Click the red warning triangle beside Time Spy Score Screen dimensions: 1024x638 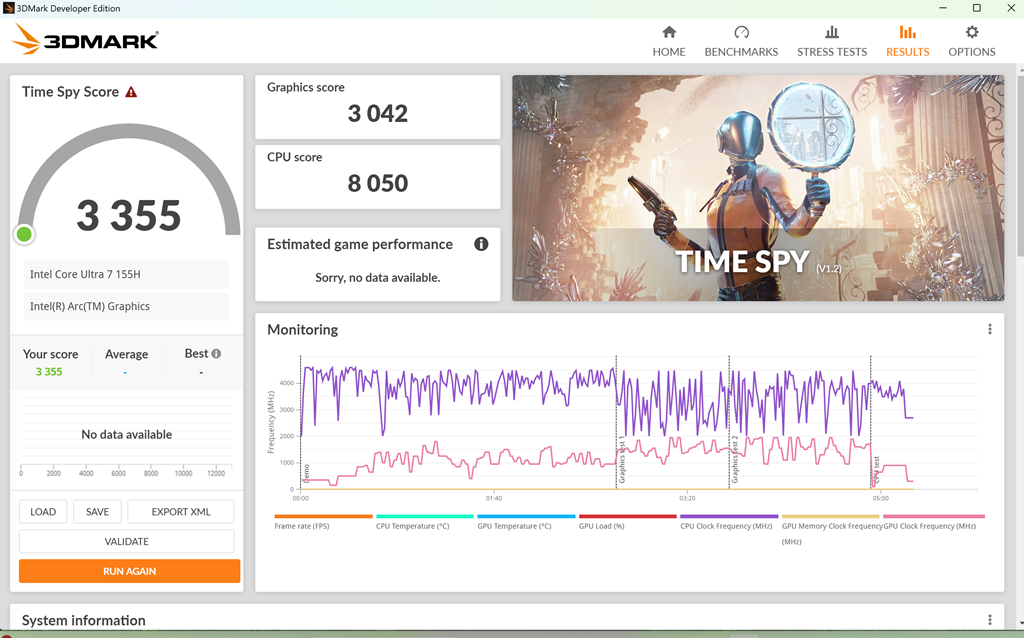point(131,92)
